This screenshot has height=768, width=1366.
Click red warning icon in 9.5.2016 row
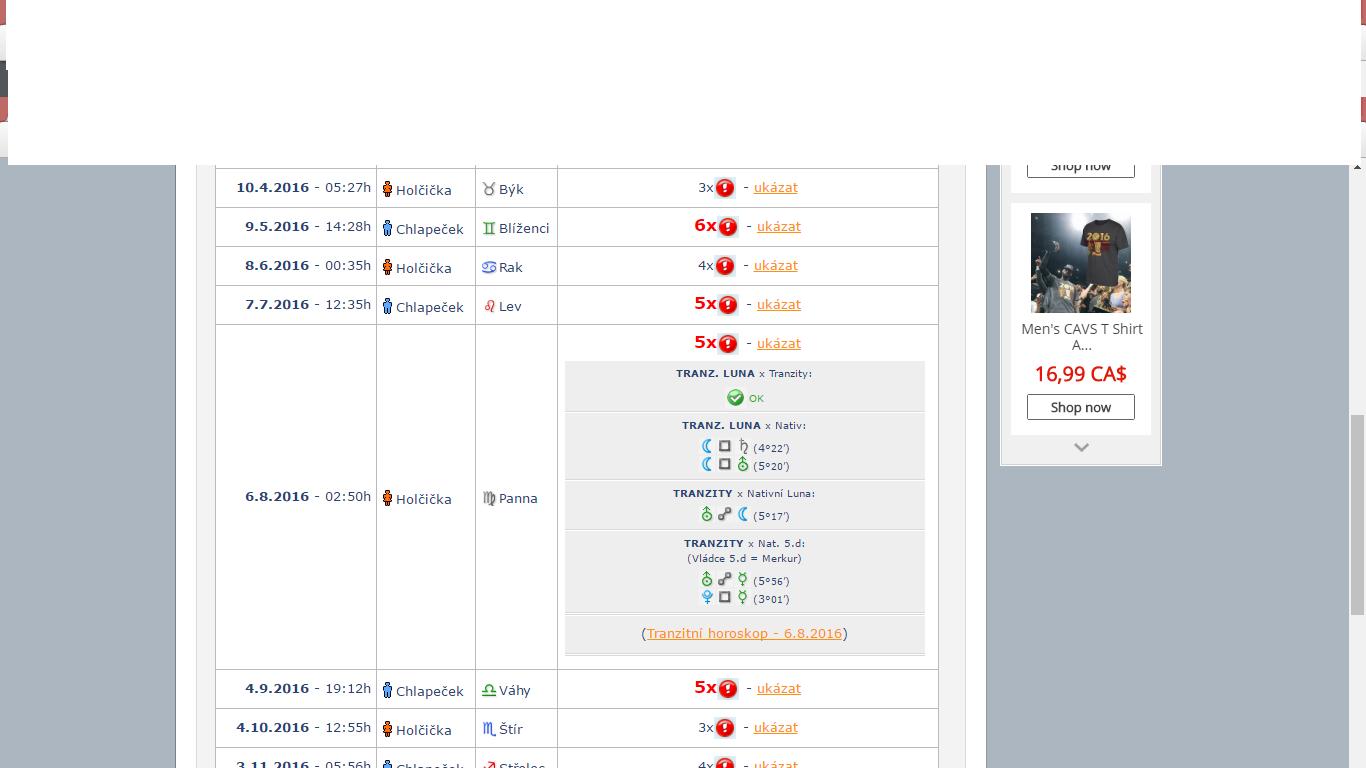tap(728, 227)
